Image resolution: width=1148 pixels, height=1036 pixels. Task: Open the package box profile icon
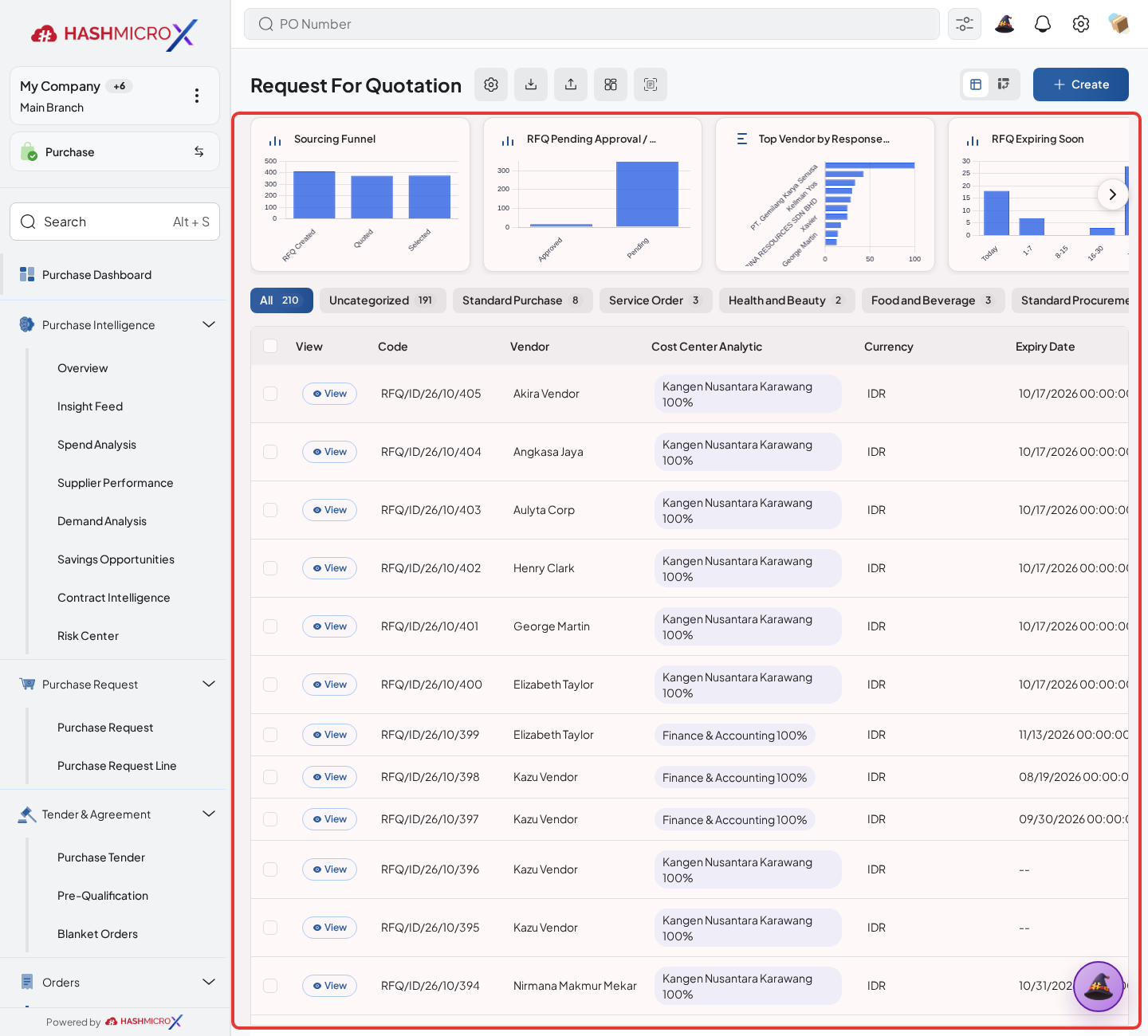pos(1119,24)
